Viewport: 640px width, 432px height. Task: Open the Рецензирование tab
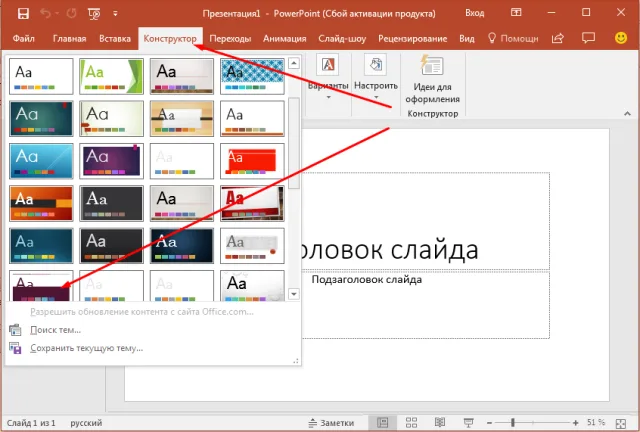click(412, 38)
